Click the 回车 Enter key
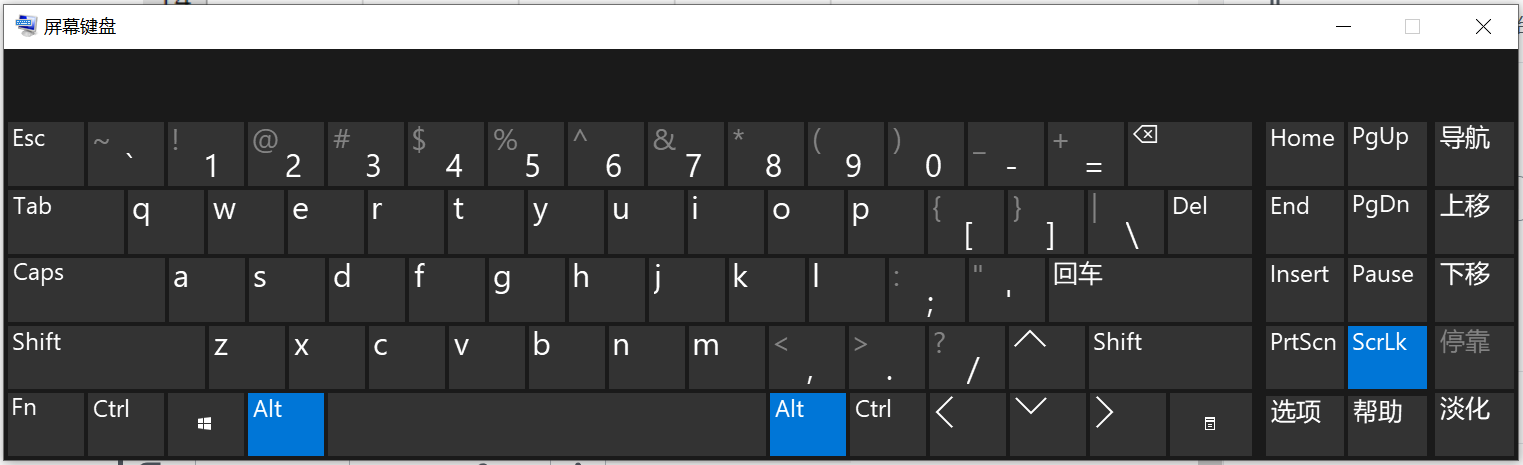Viewport: 1523px width, 465px height. click(1150, 290)
